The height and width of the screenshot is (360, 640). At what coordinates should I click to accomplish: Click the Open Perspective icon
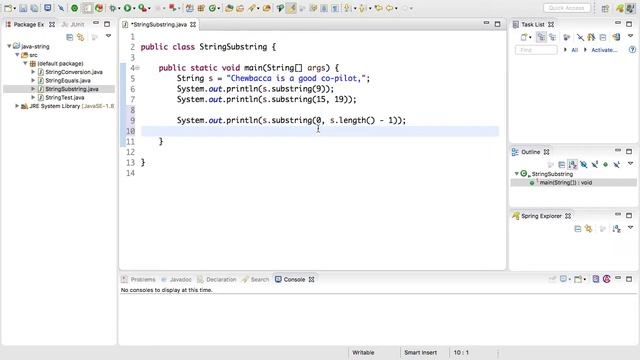pyautogui.click(x=605, y=8)
